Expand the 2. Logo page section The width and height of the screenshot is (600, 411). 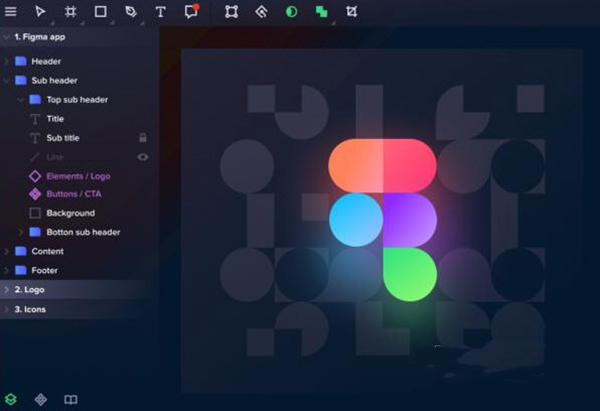tap(7, 290)
